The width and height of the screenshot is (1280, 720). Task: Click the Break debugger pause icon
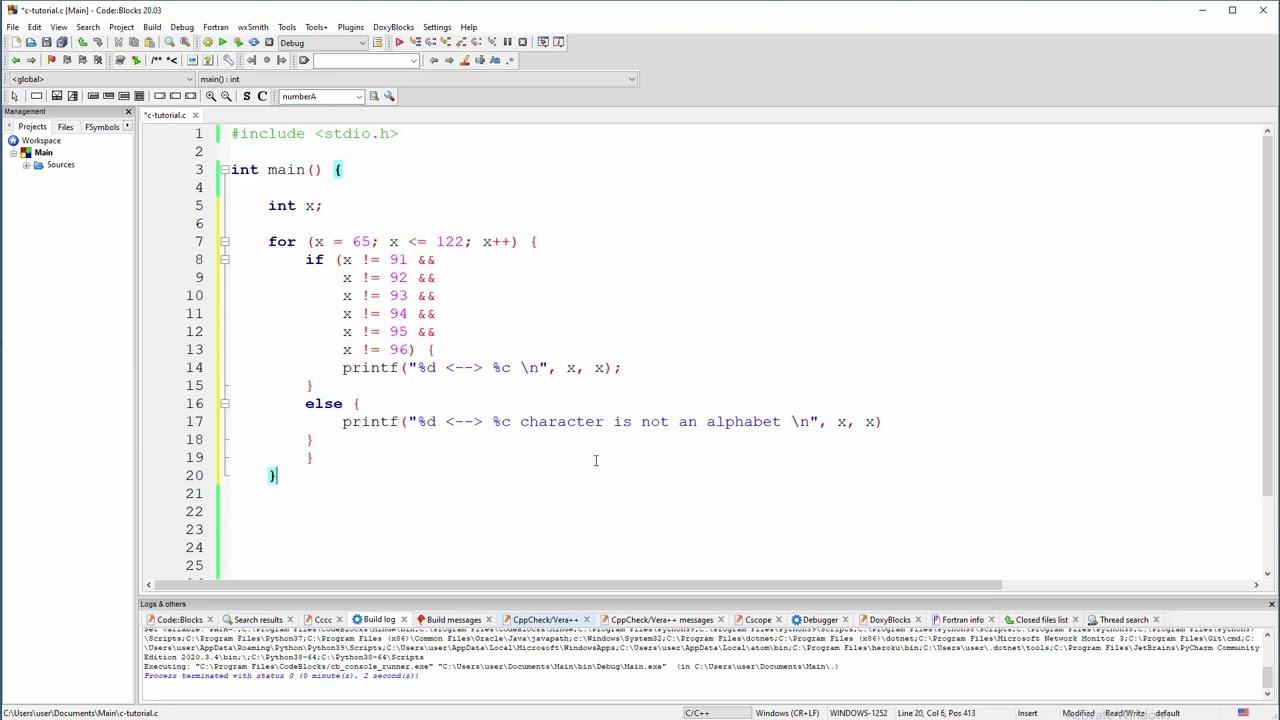[x=507, y=42]
